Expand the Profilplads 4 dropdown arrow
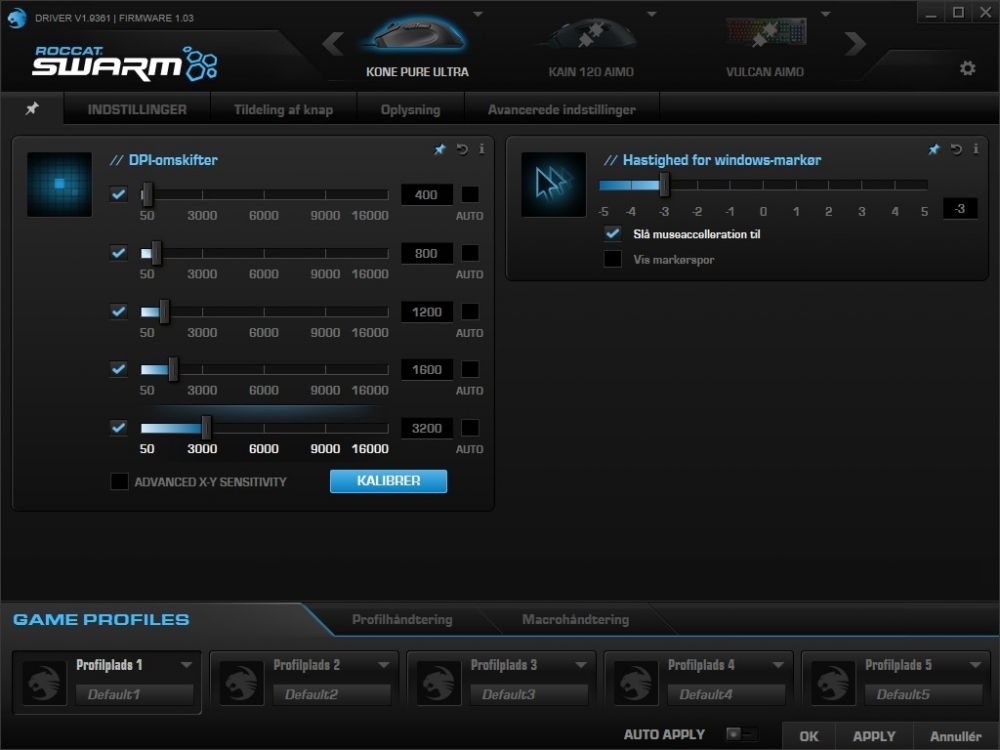1000x750 pixels. (x=778, y=665)
